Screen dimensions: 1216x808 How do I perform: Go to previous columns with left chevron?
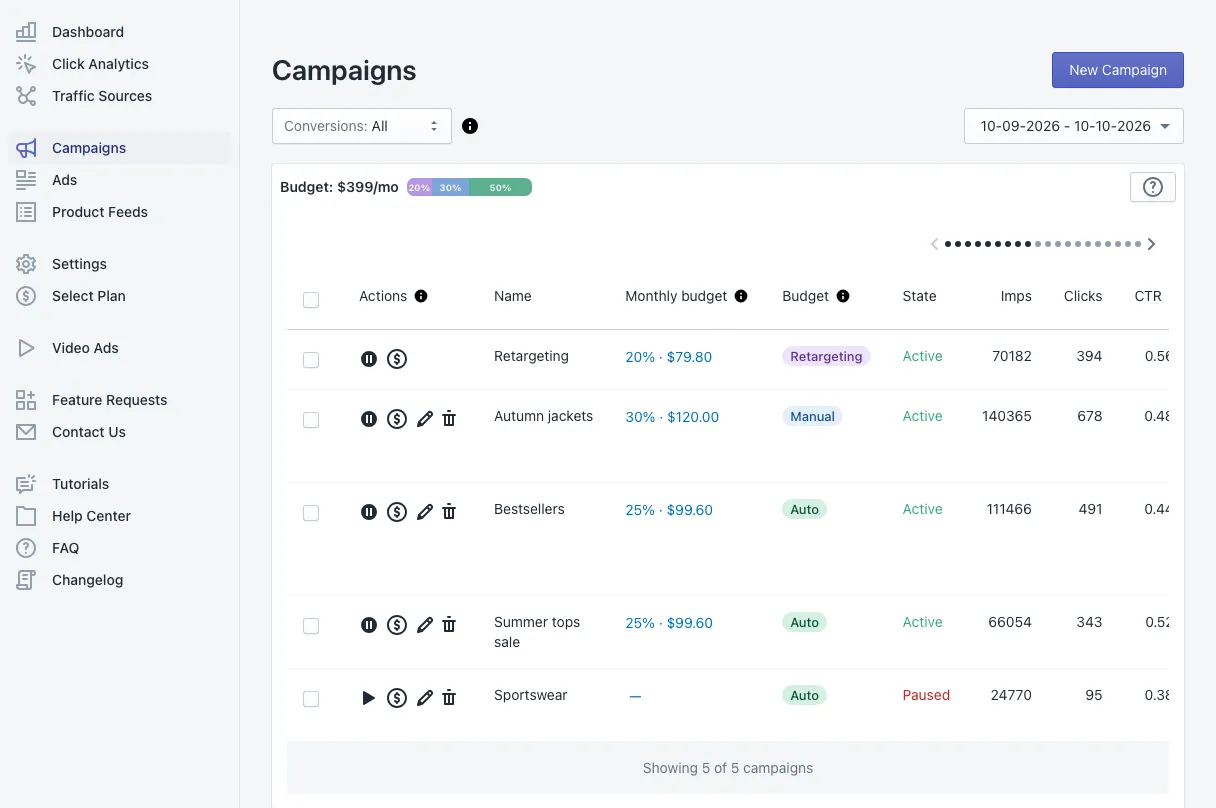(934, 244)
